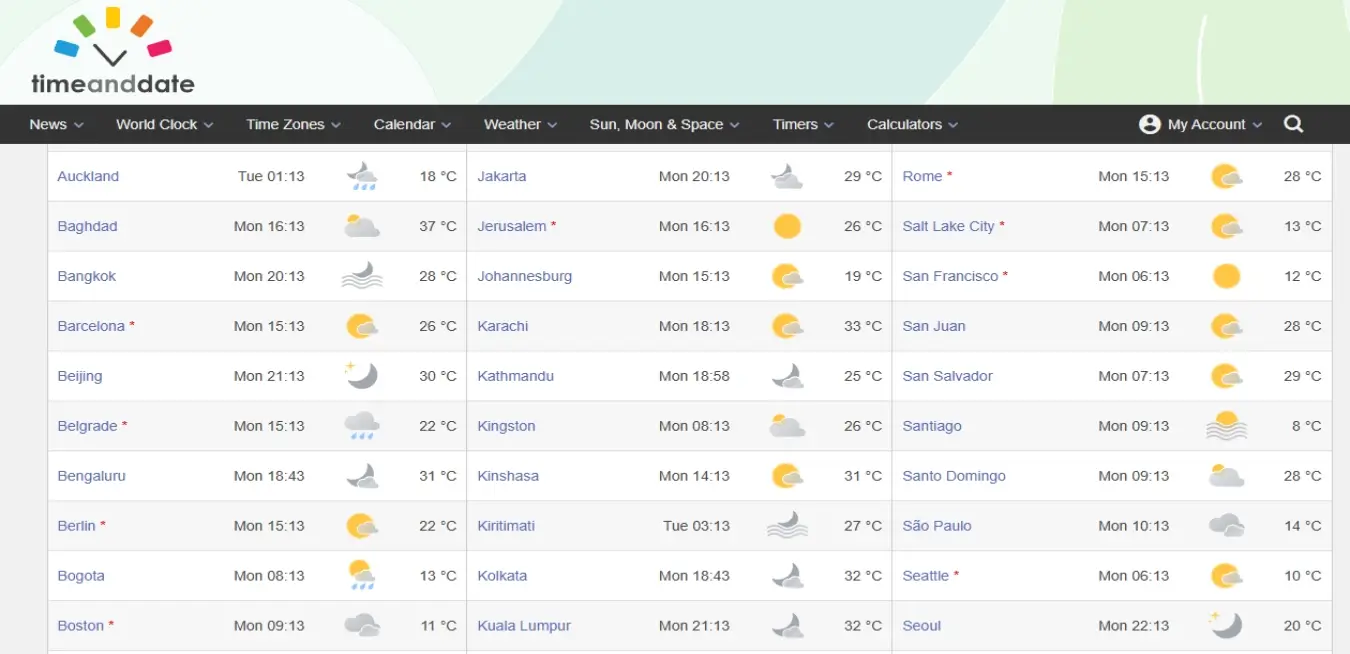The width and height of the screenshot is (1350, 654).
Task: Open the Karachi city link
Action: 503,326
